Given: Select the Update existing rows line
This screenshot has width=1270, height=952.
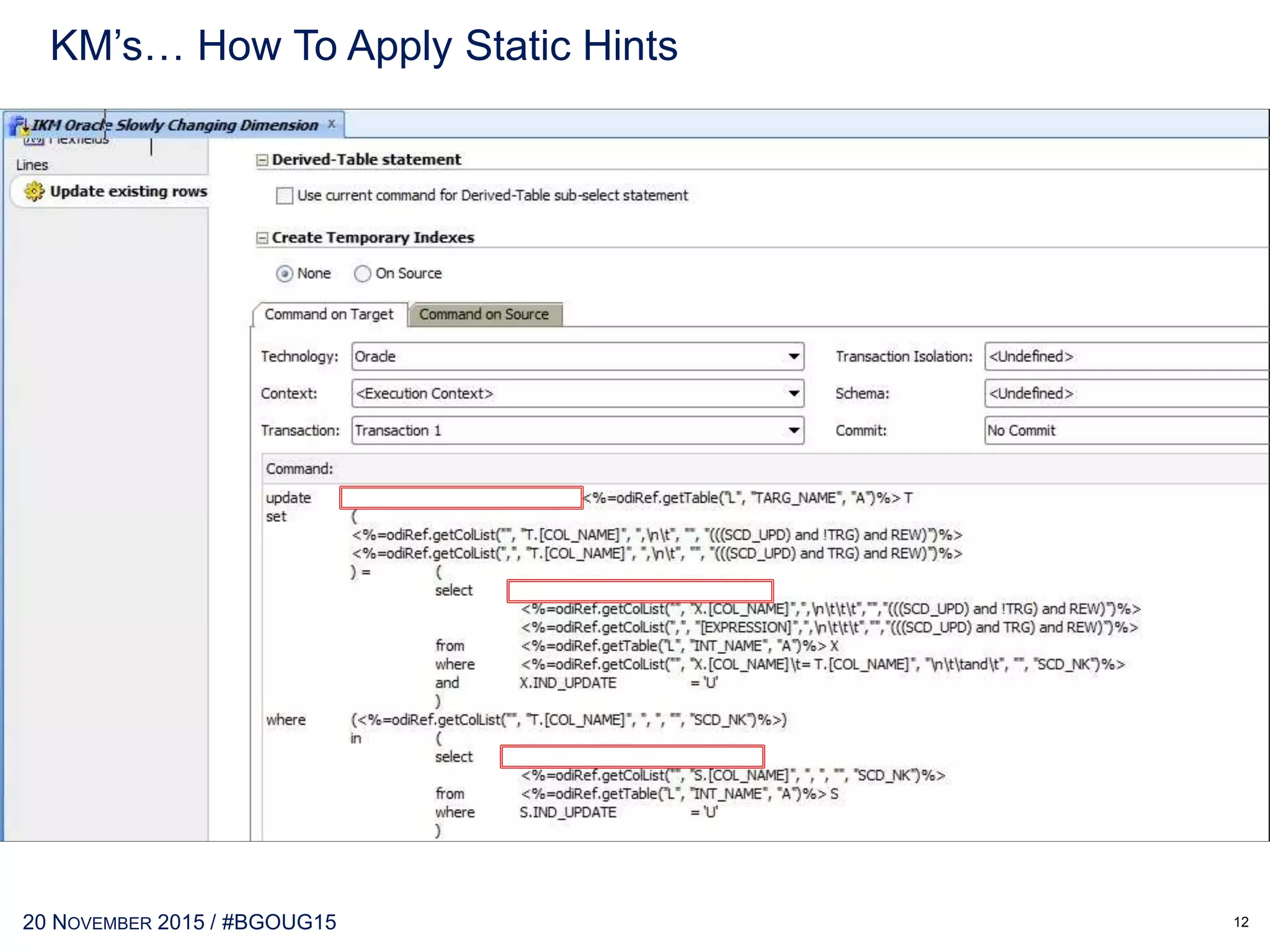Looking at the screenshot, I should (110, 192).
